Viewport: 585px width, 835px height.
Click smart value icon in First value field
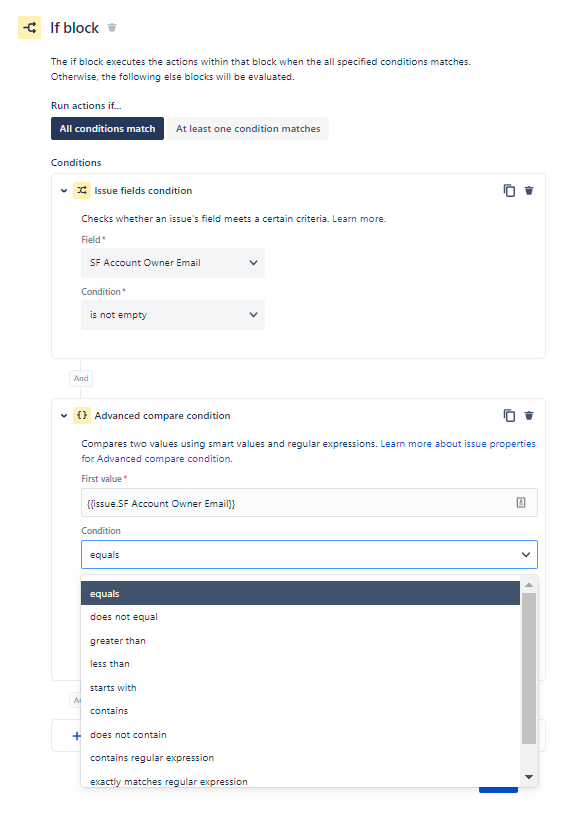(521, 502)
